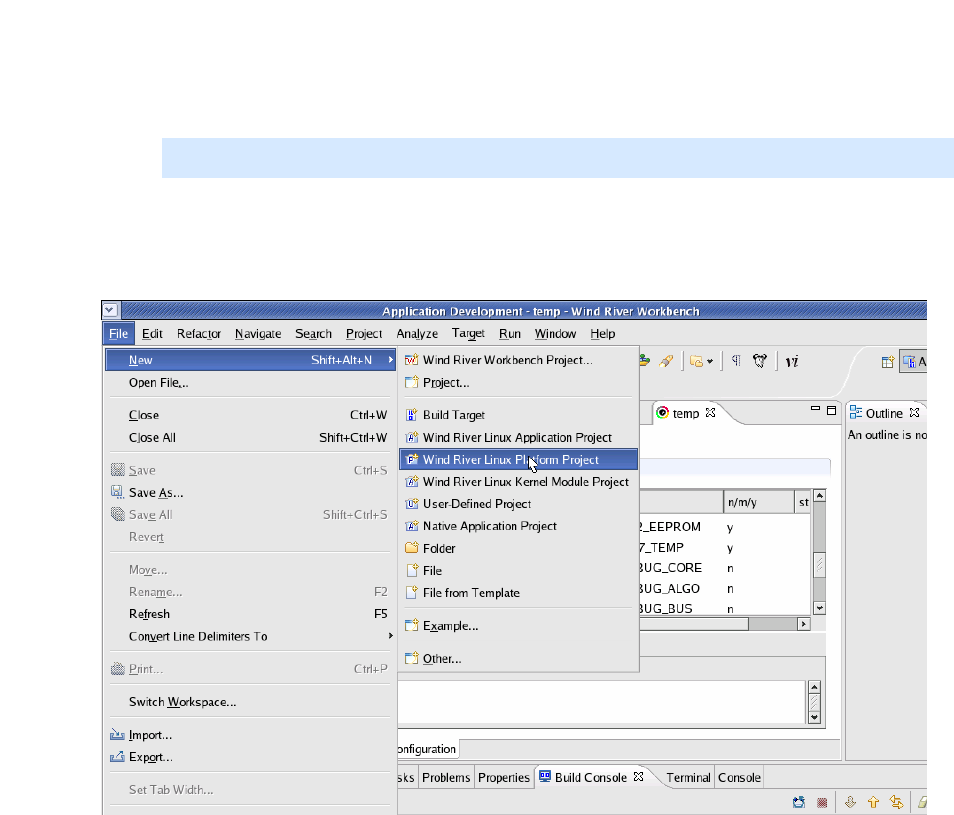
Task: Click the Wind River Workbench Project icon
Action: click(412, 360)
